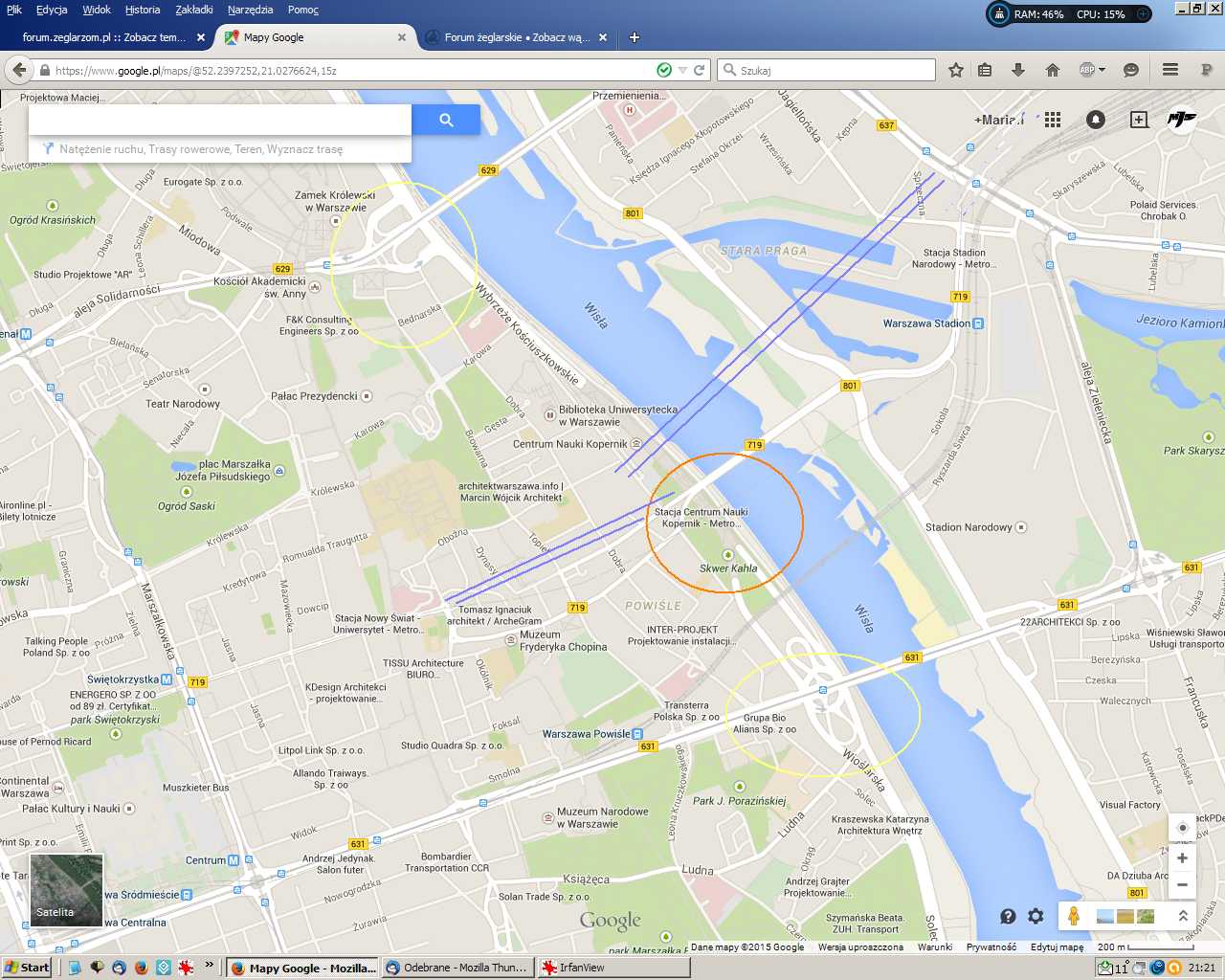Expand the imagery strip with double chevron

click(1183, 916)
